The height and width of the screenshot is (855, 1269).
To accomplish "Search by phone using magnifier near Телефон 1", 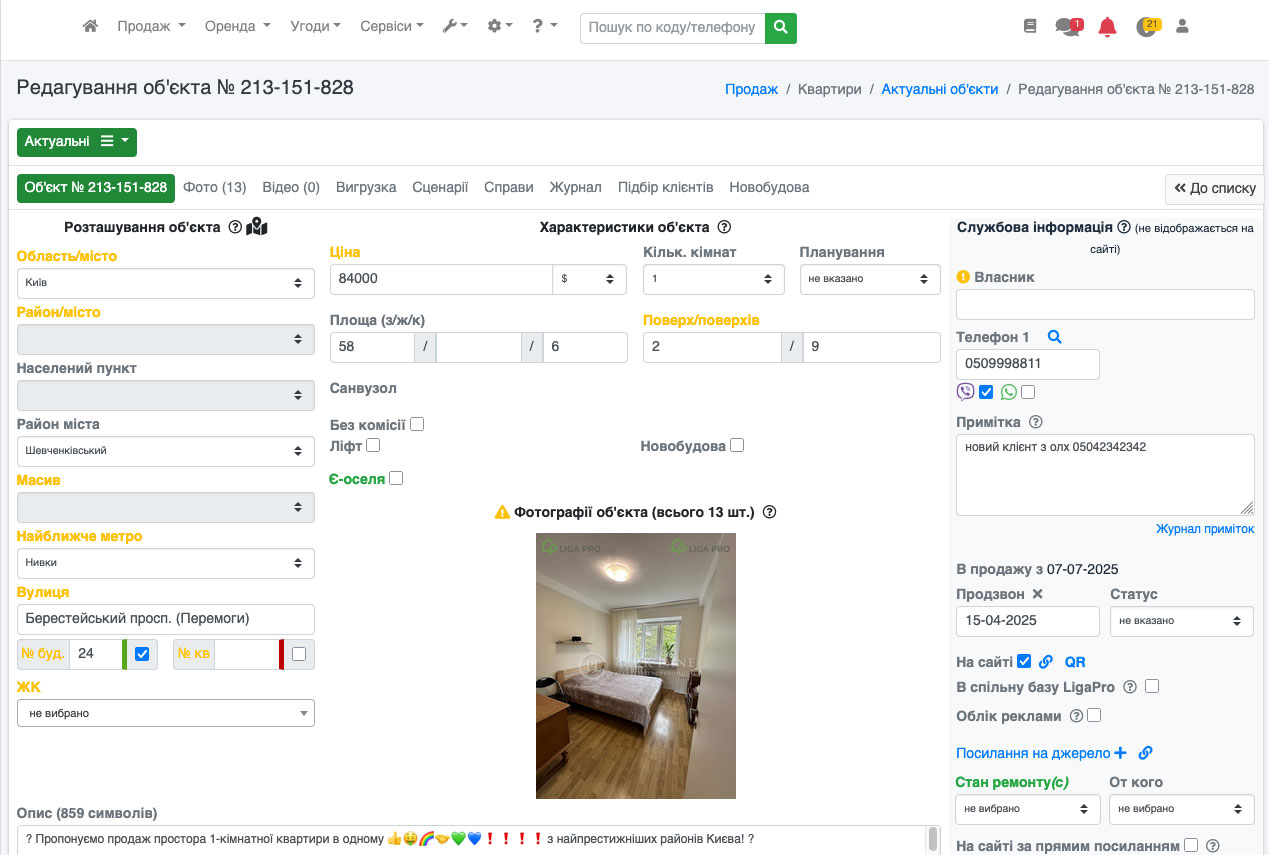I will [1054, 338].
